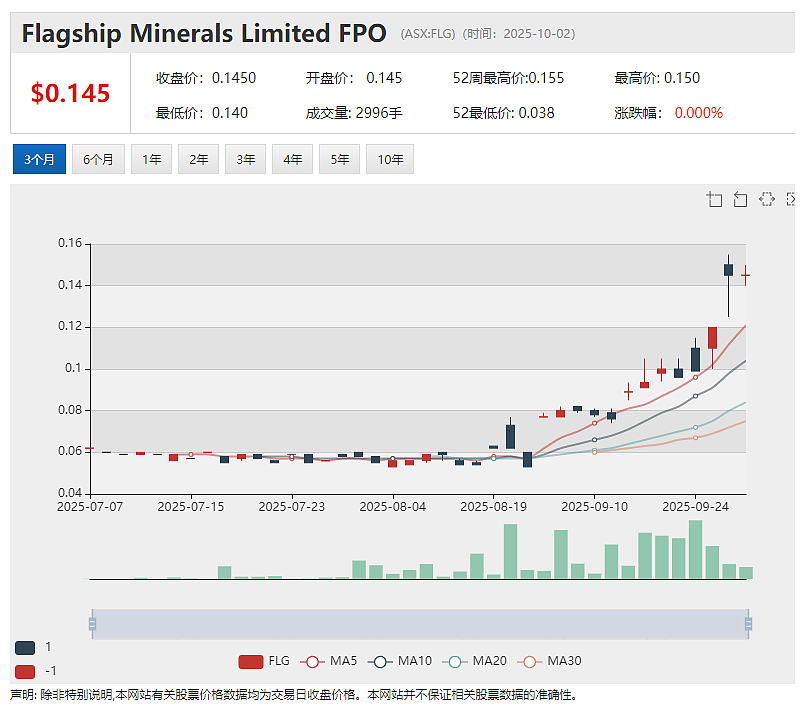The width and height of the screenshot is (805, 707).
Task: Click the Flagship Minerals Limited FPO title
Action: [204, 33]
